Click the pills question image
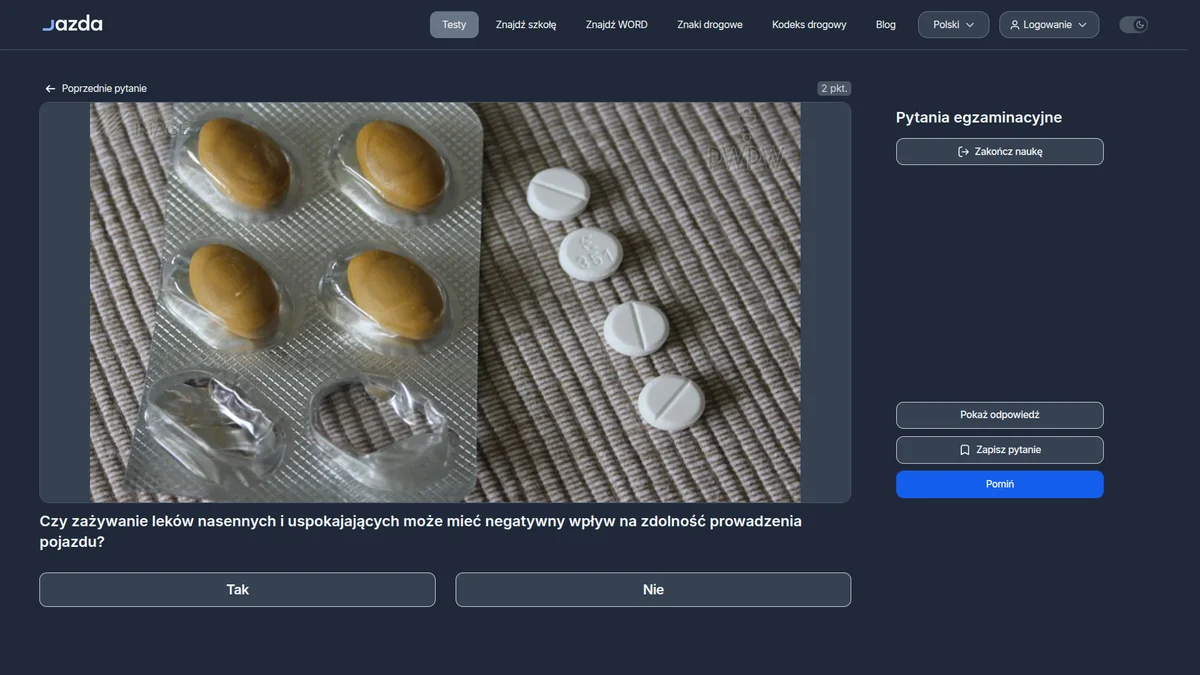 [x=445, y=302]
